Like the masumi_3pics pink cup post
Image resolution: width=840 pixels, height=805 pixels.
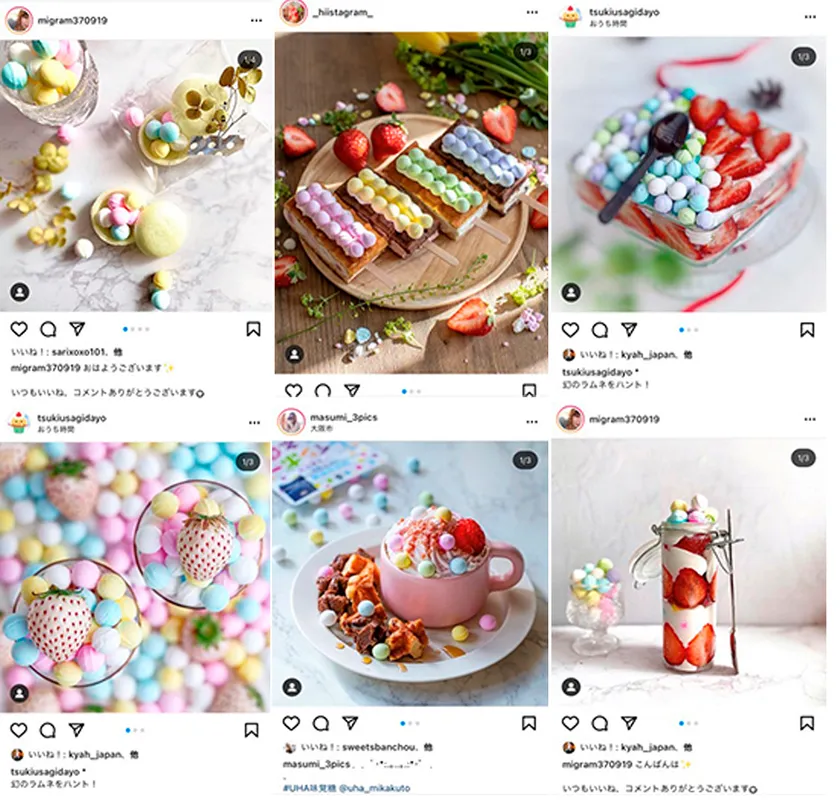[291, 724]
